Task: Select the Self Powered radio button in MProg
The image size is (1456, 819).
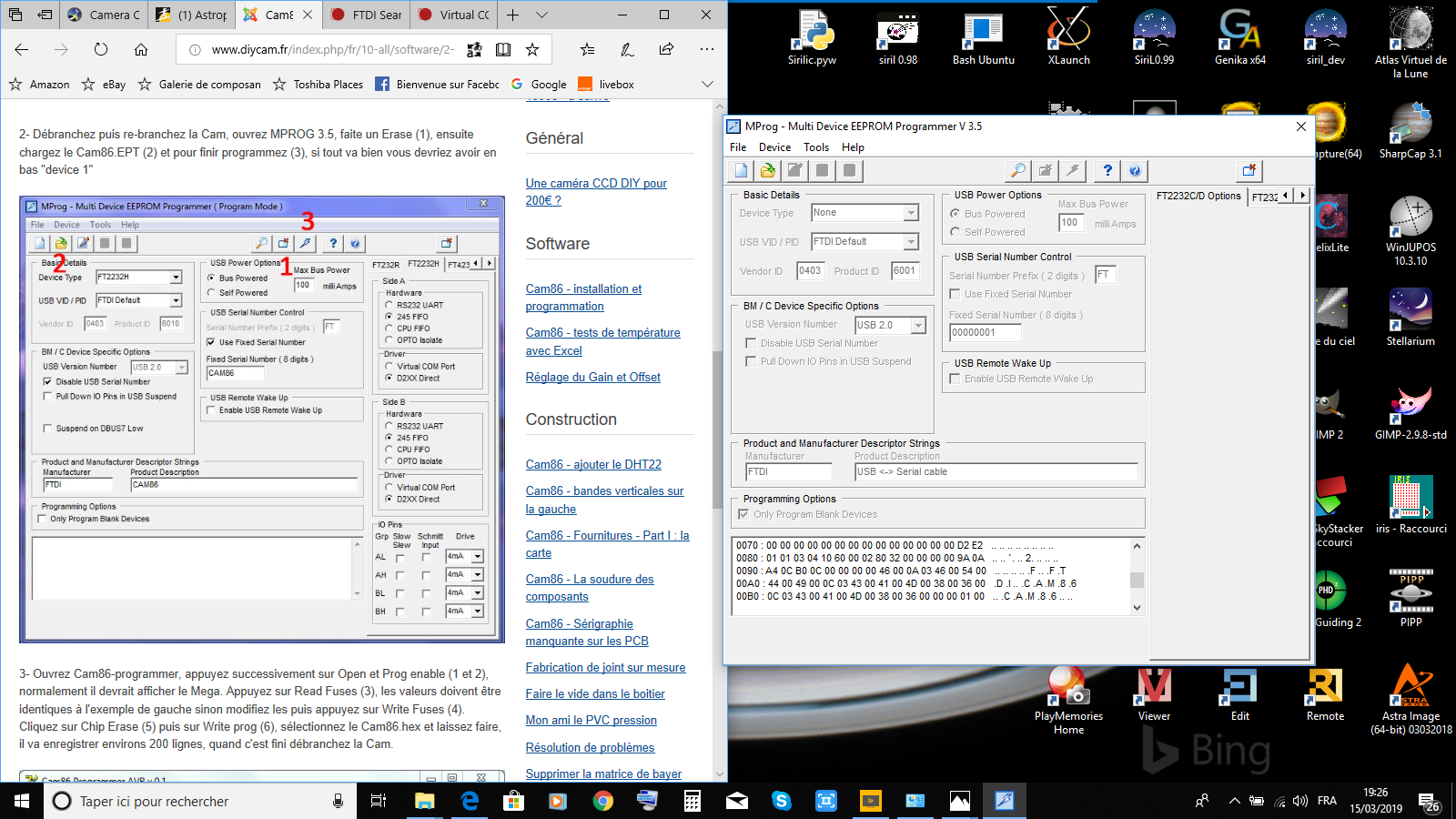Action: coord(955,232)
